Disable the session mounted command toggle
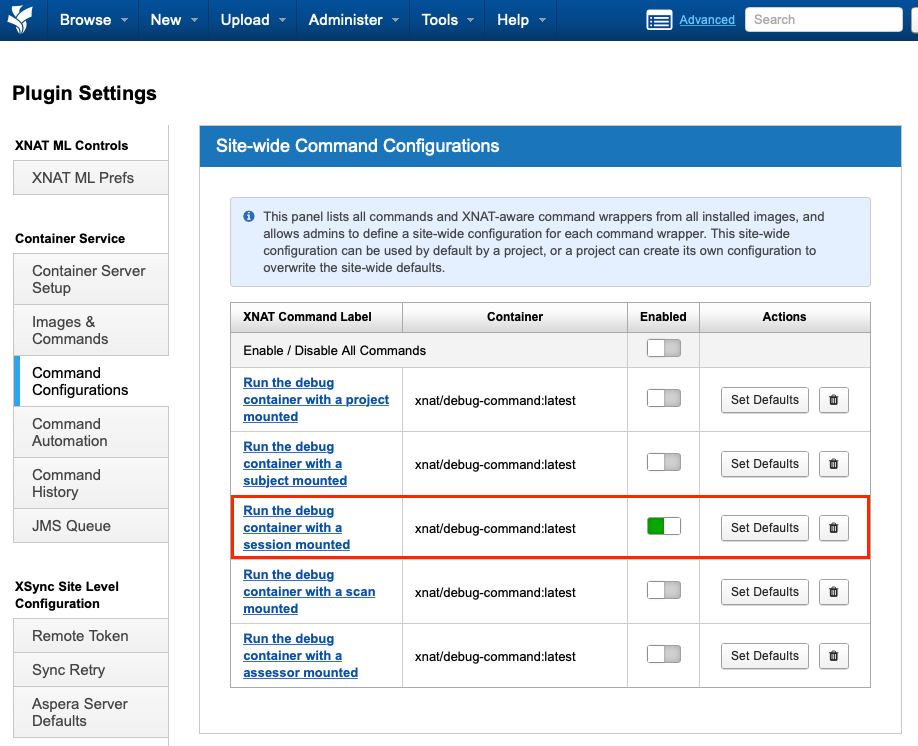 [663, 526]
